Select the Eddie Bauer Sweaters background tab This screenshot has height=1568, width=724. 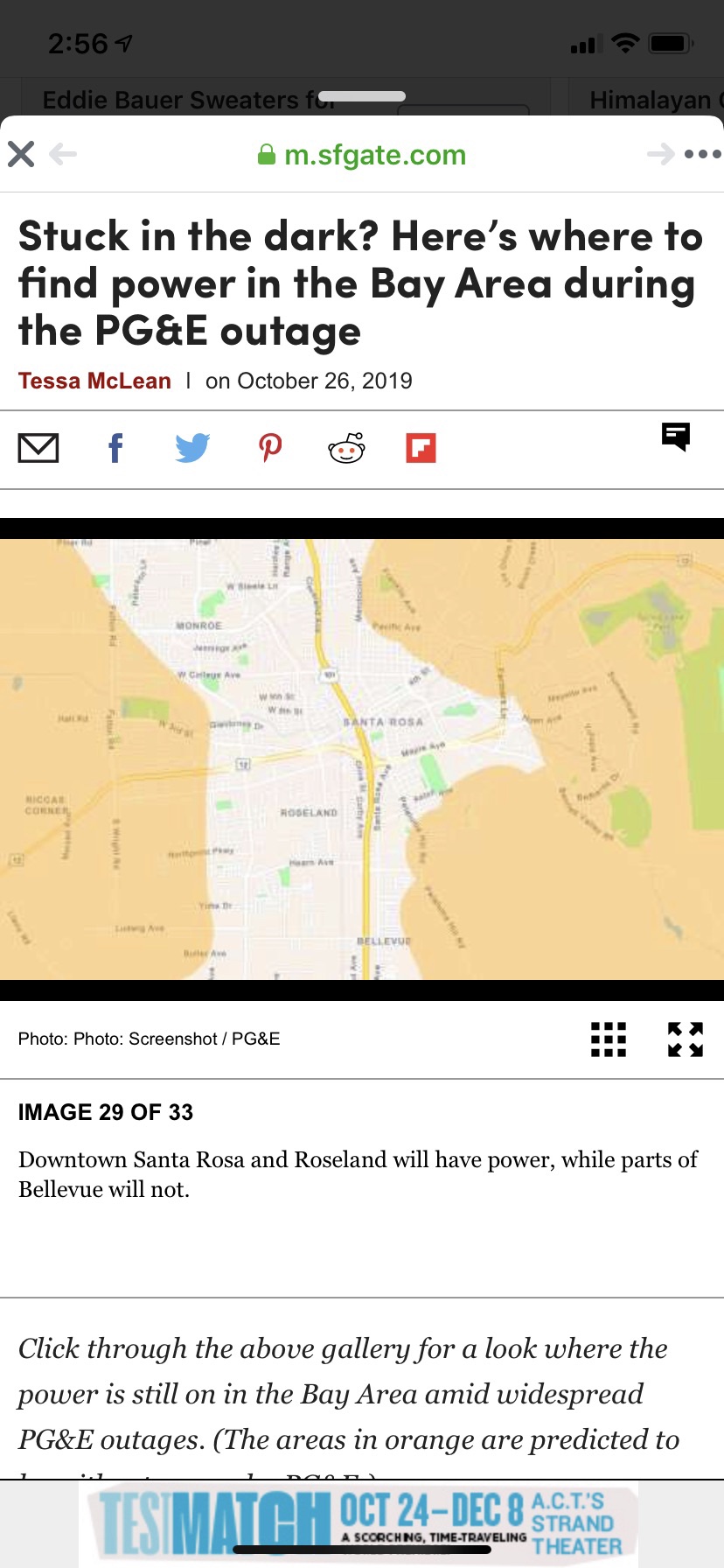[188, 100]
